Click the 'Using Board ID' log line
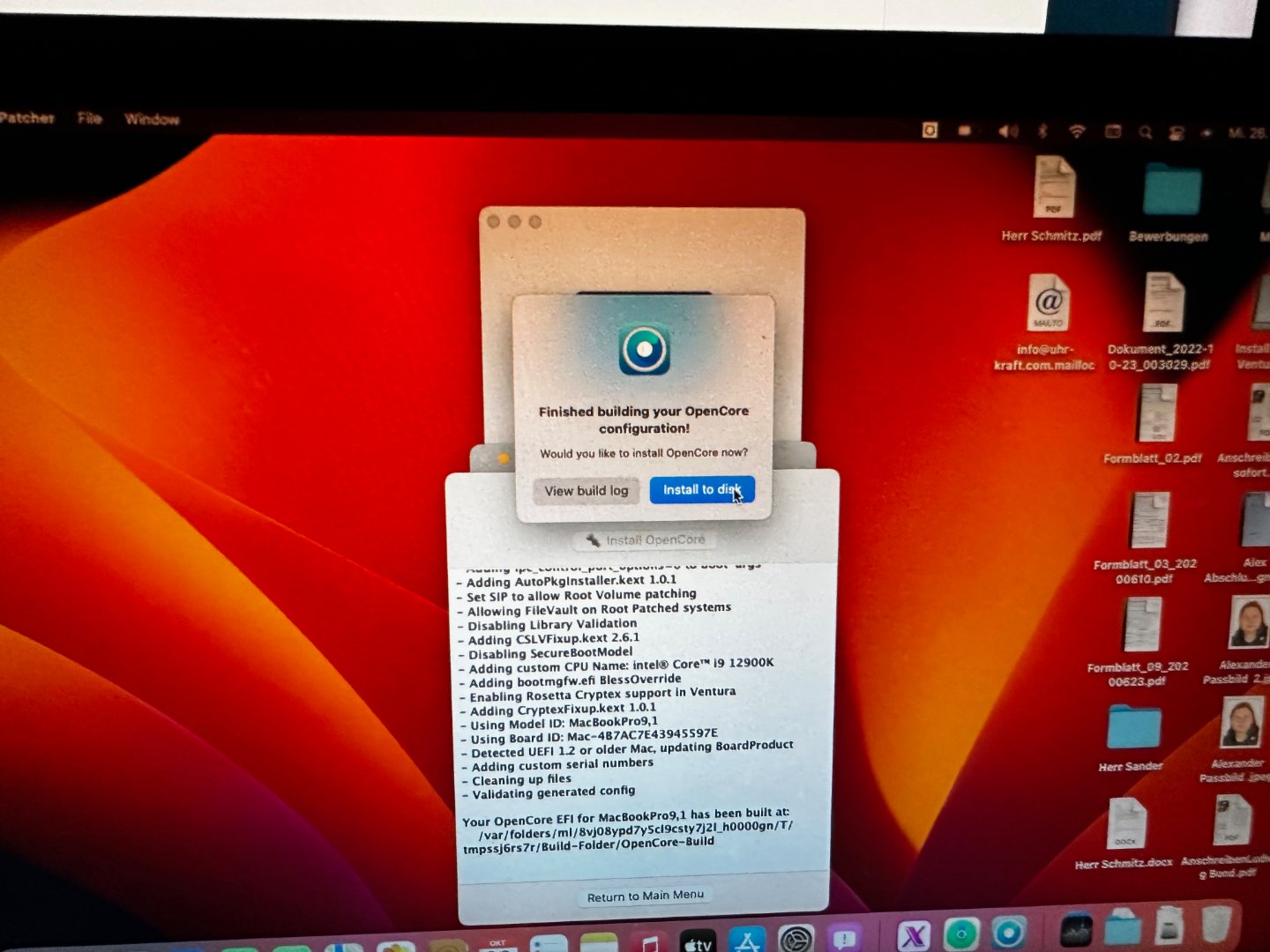Image resolution: width=1270 pixels, height=952 pixels. point(589,736)
